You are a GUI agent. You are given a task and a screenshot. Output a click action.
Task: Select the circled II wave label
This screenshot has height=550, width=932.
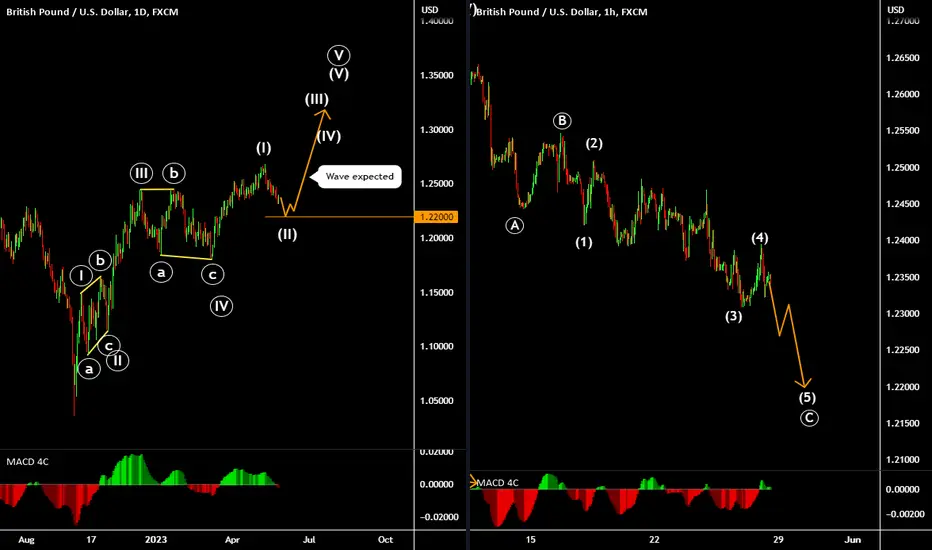pos(118,360)
